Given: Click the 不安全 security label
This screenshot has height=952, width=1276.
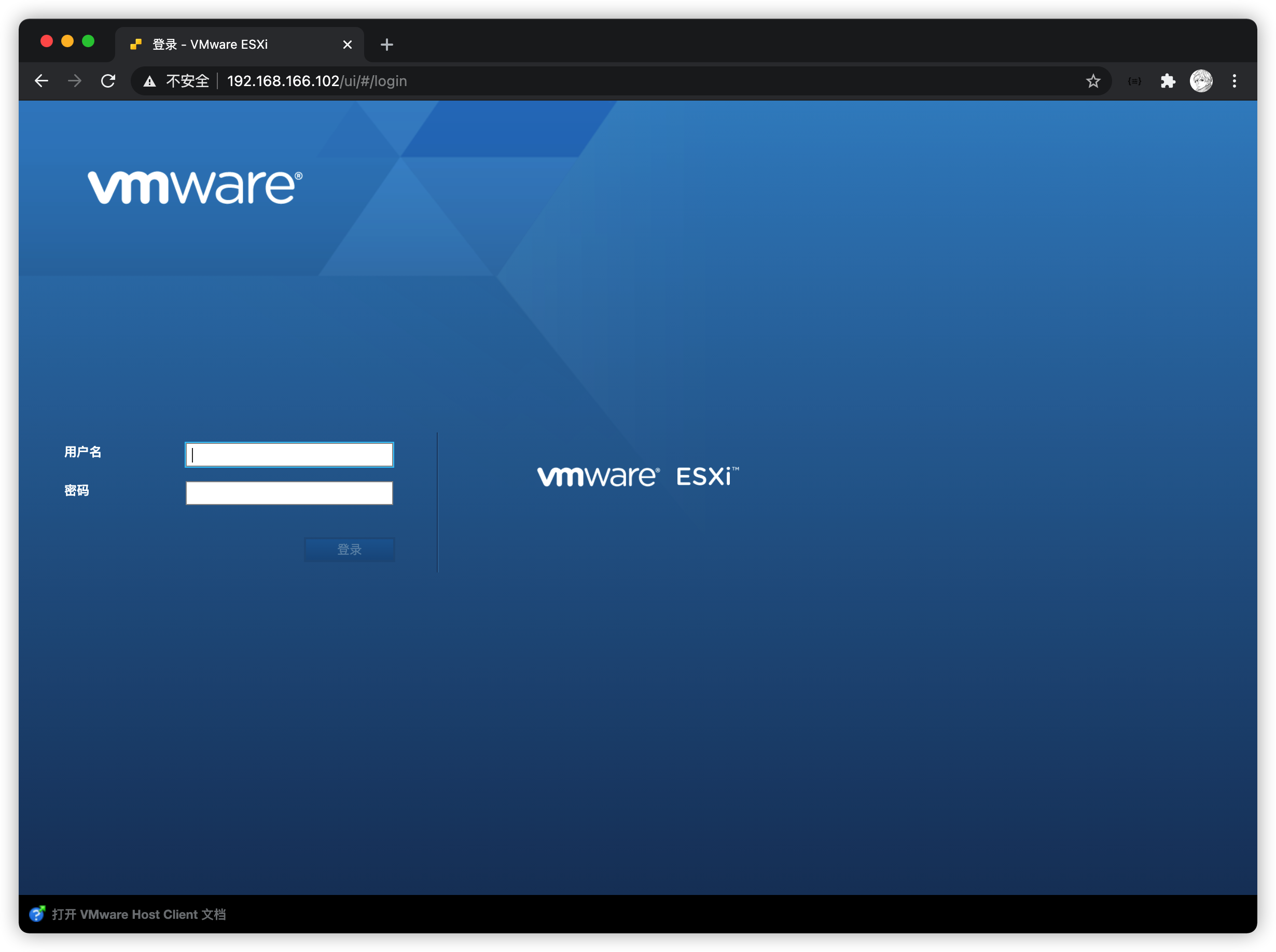Looking at the screenshot, I should [x=187, y=81].
